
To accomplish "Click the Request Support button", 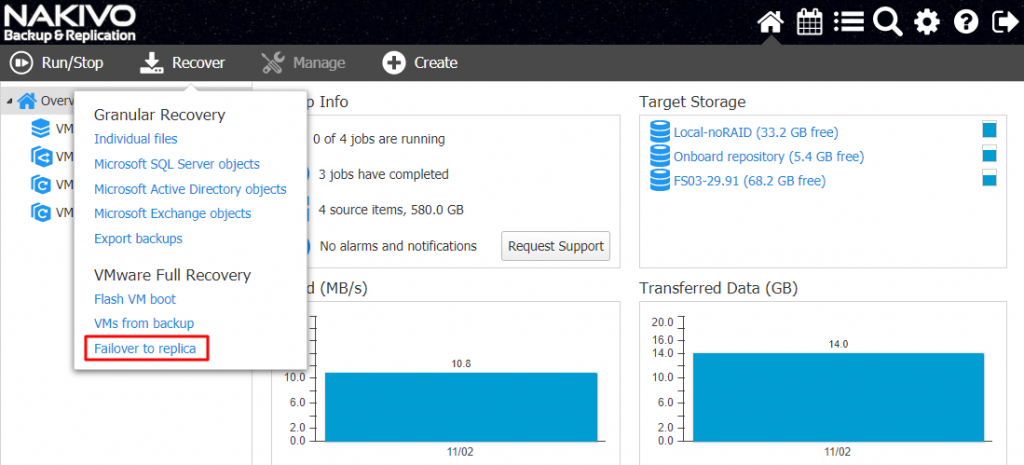I will tap(556, 246).
